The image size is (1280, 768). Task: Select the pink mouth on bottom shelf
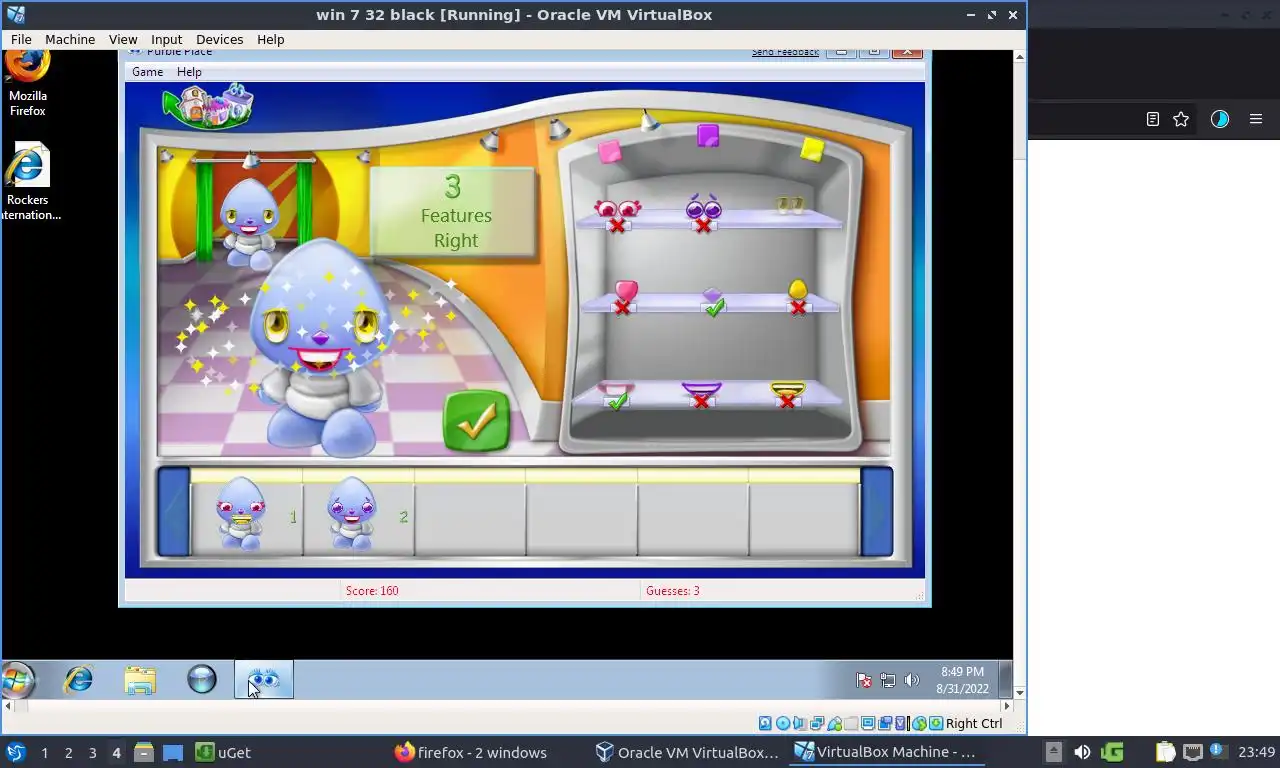tap(615, 389)
